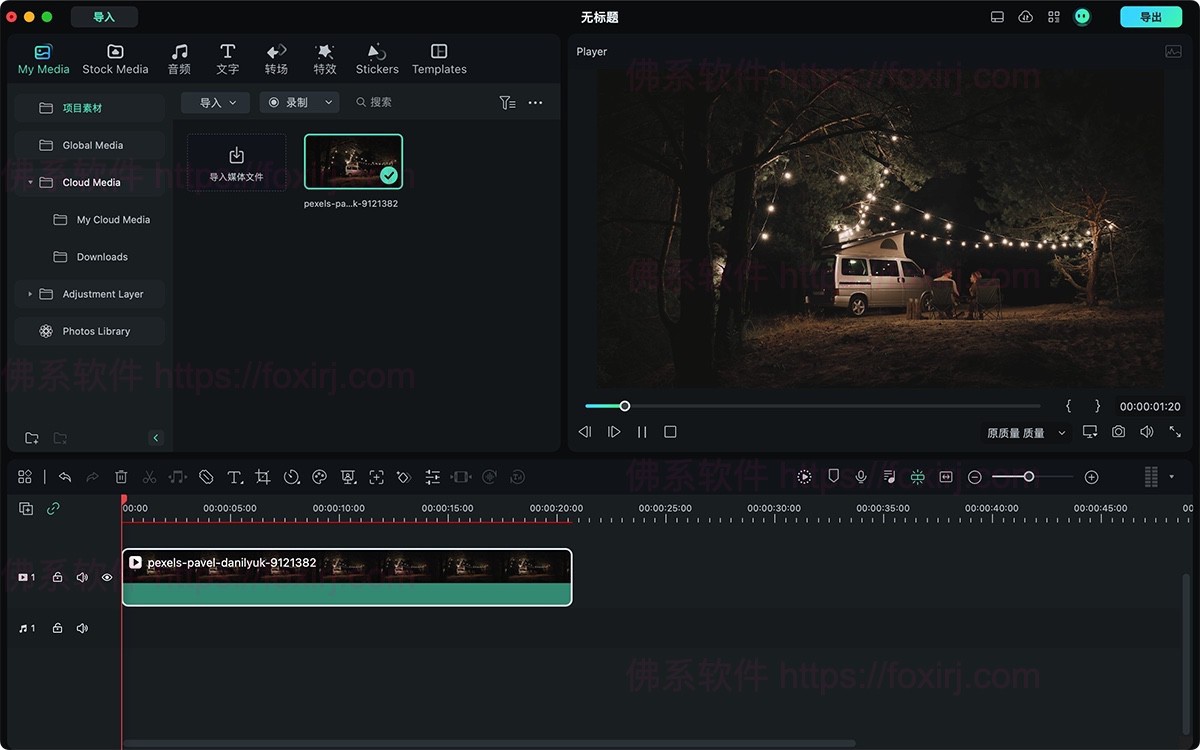This screenshot has height=750, width=1200.
Task: Open the Crop tool
Action: tap(262, 477)
